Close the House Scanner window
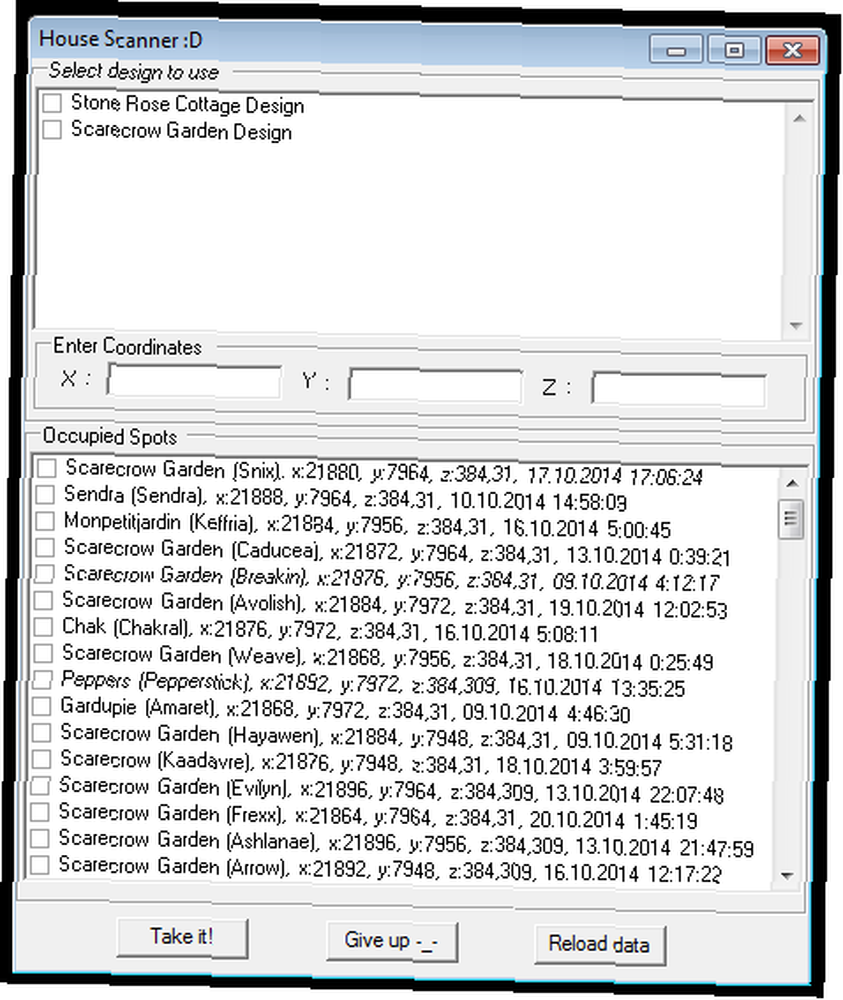 (793, 50)
